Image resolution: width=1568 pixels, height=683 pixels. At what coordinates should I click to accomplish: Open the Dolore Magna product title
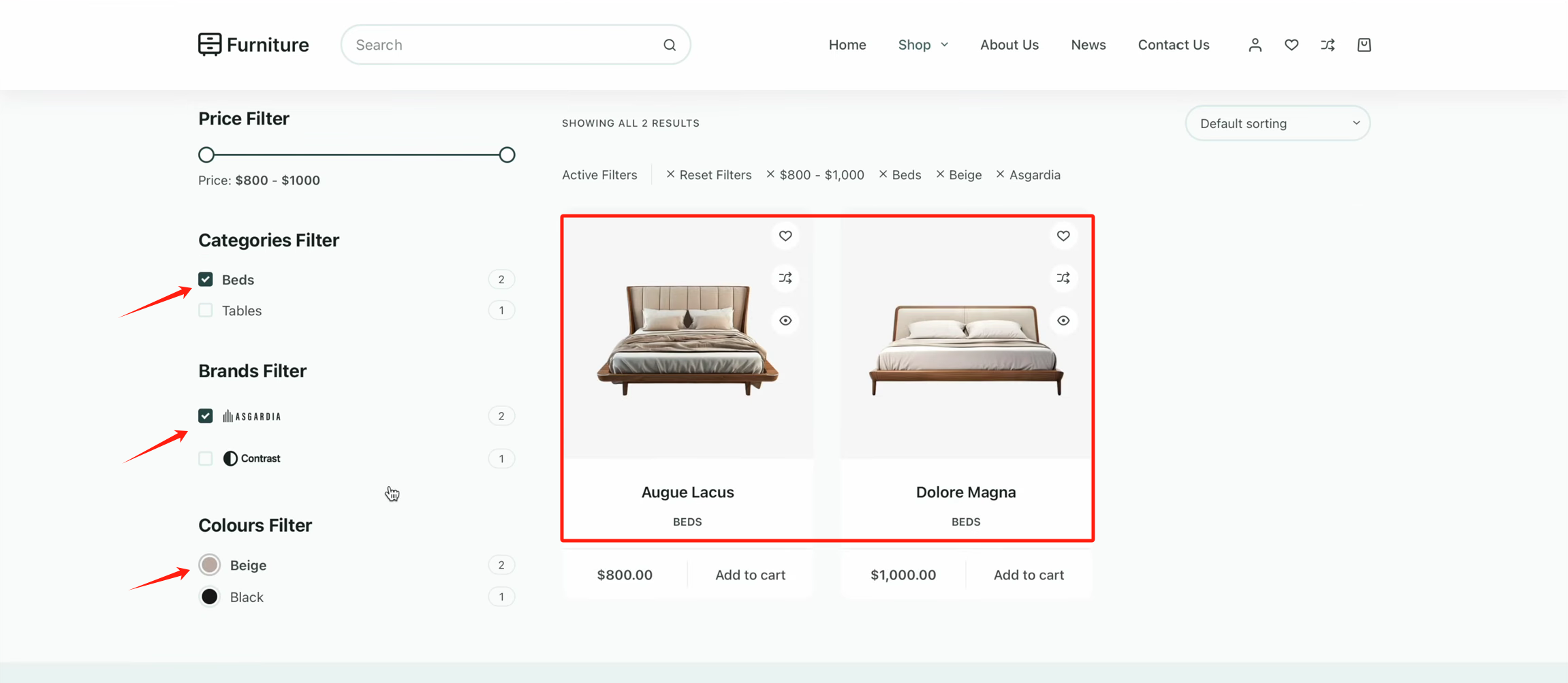point(966,492)
